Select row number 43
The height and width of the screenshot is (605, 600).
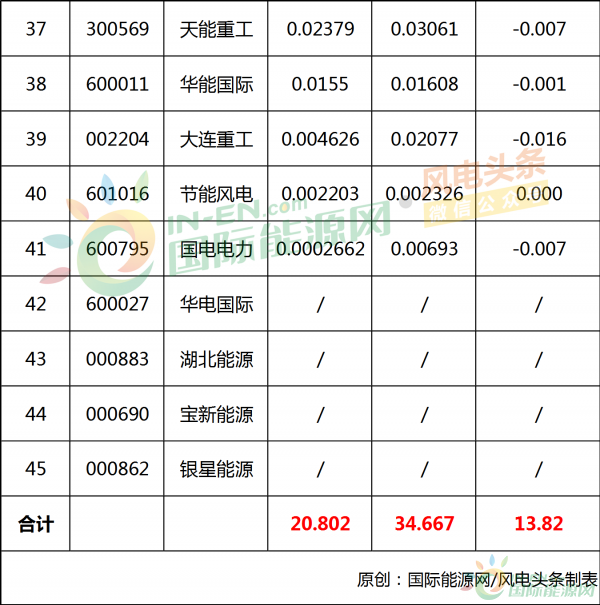click(36, 359)
